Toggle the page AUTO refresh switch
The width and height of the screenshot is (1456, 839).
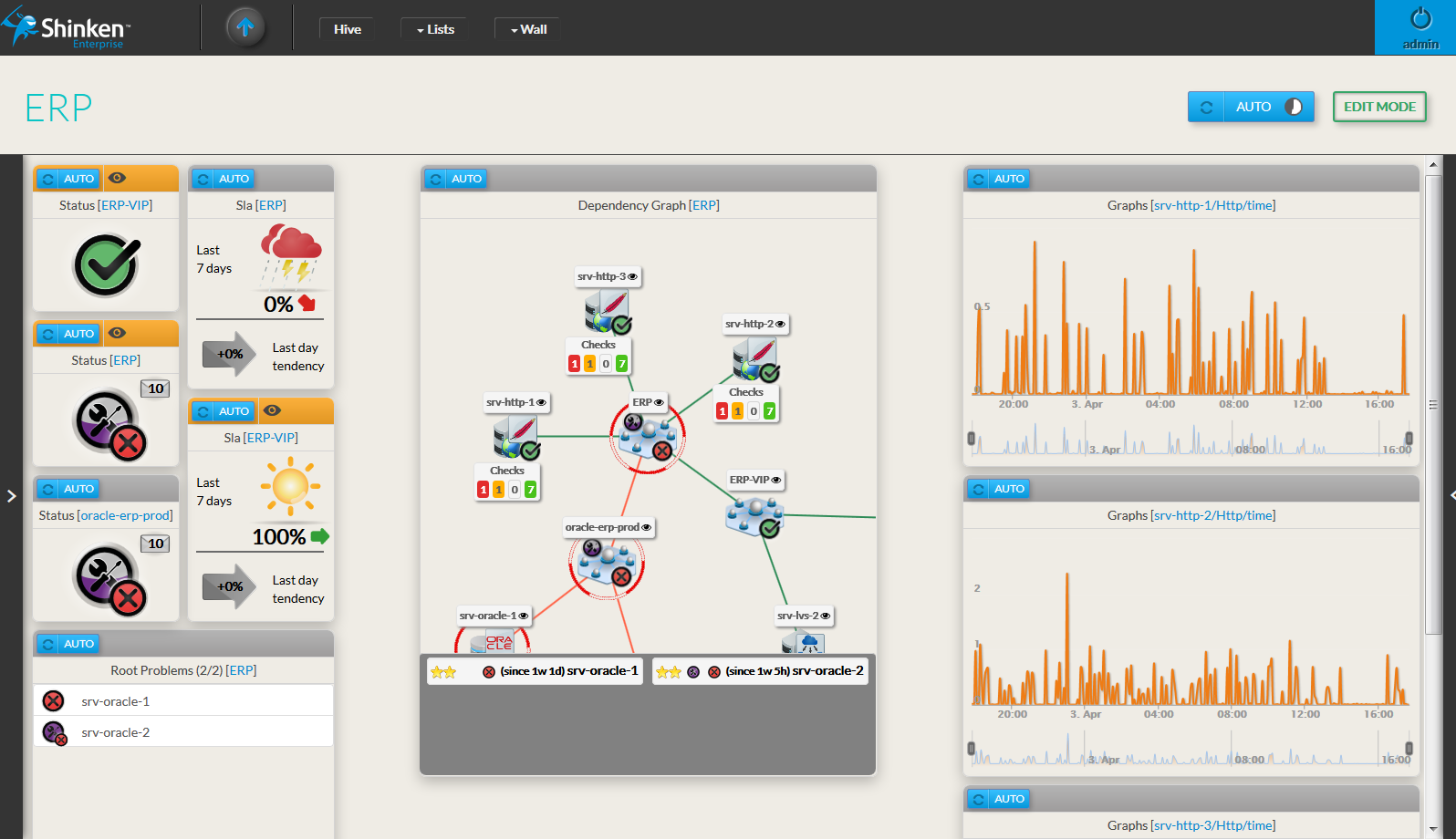click(x=1293, y=107)
